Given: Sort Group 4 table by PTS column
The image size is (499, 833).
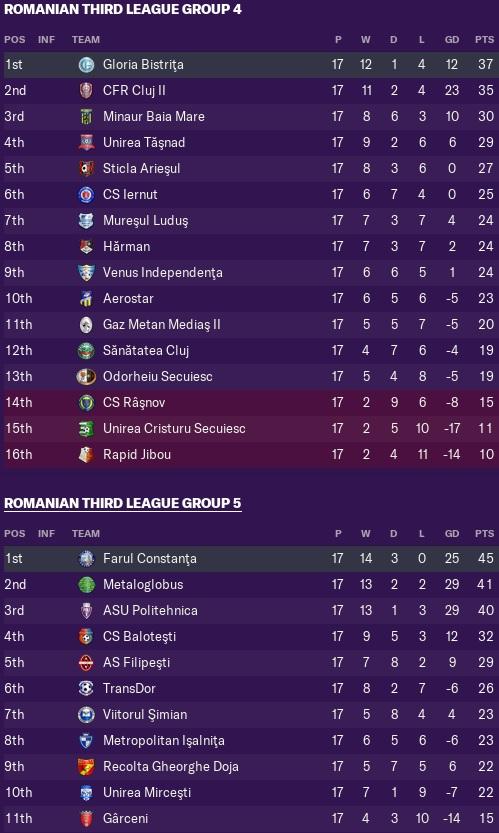Looking at the screenshot, I should tap(484, 40).
